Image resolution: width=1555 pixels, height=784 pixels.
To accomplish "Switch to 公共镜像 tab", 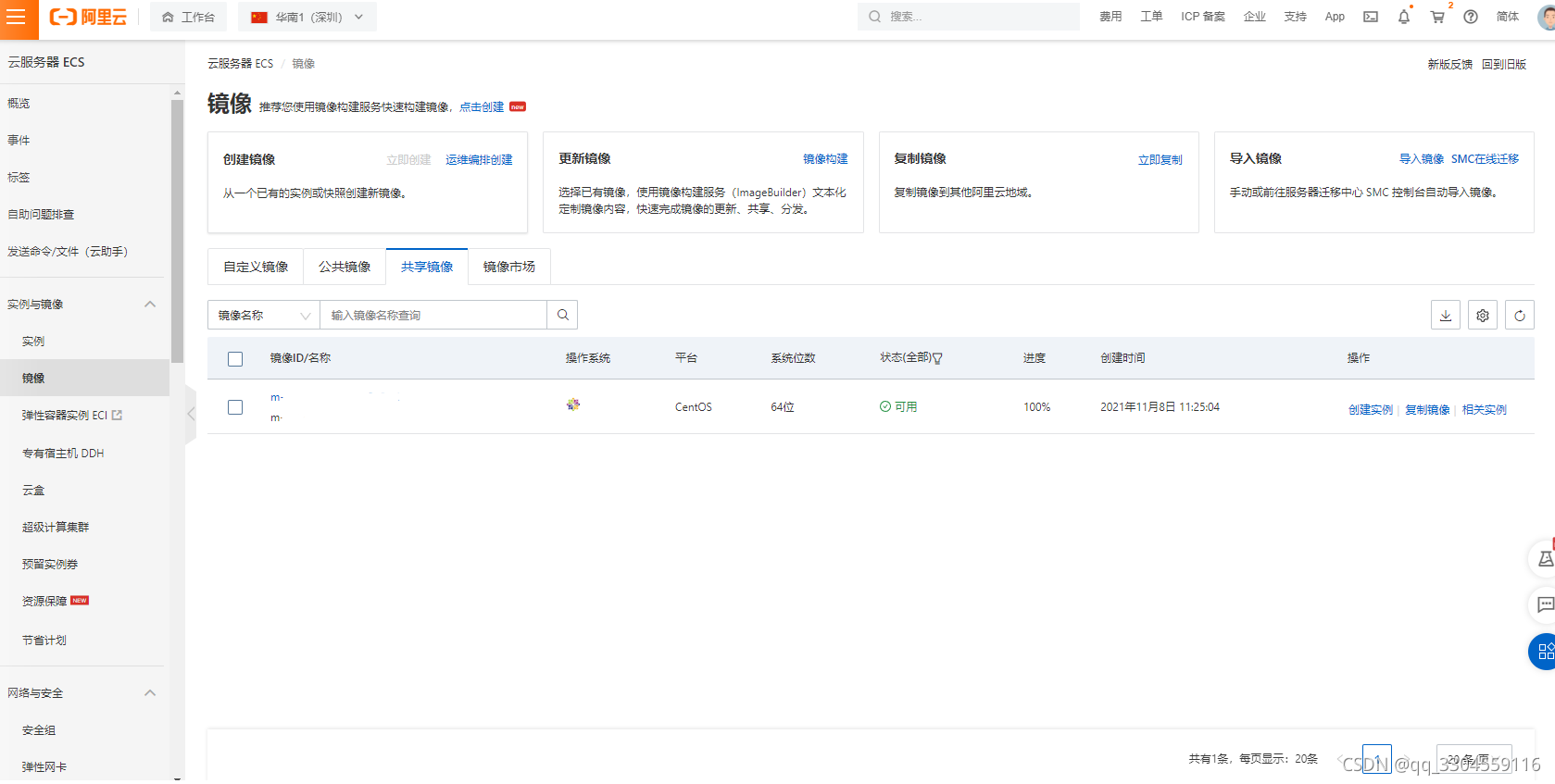I will coord(345,267).
